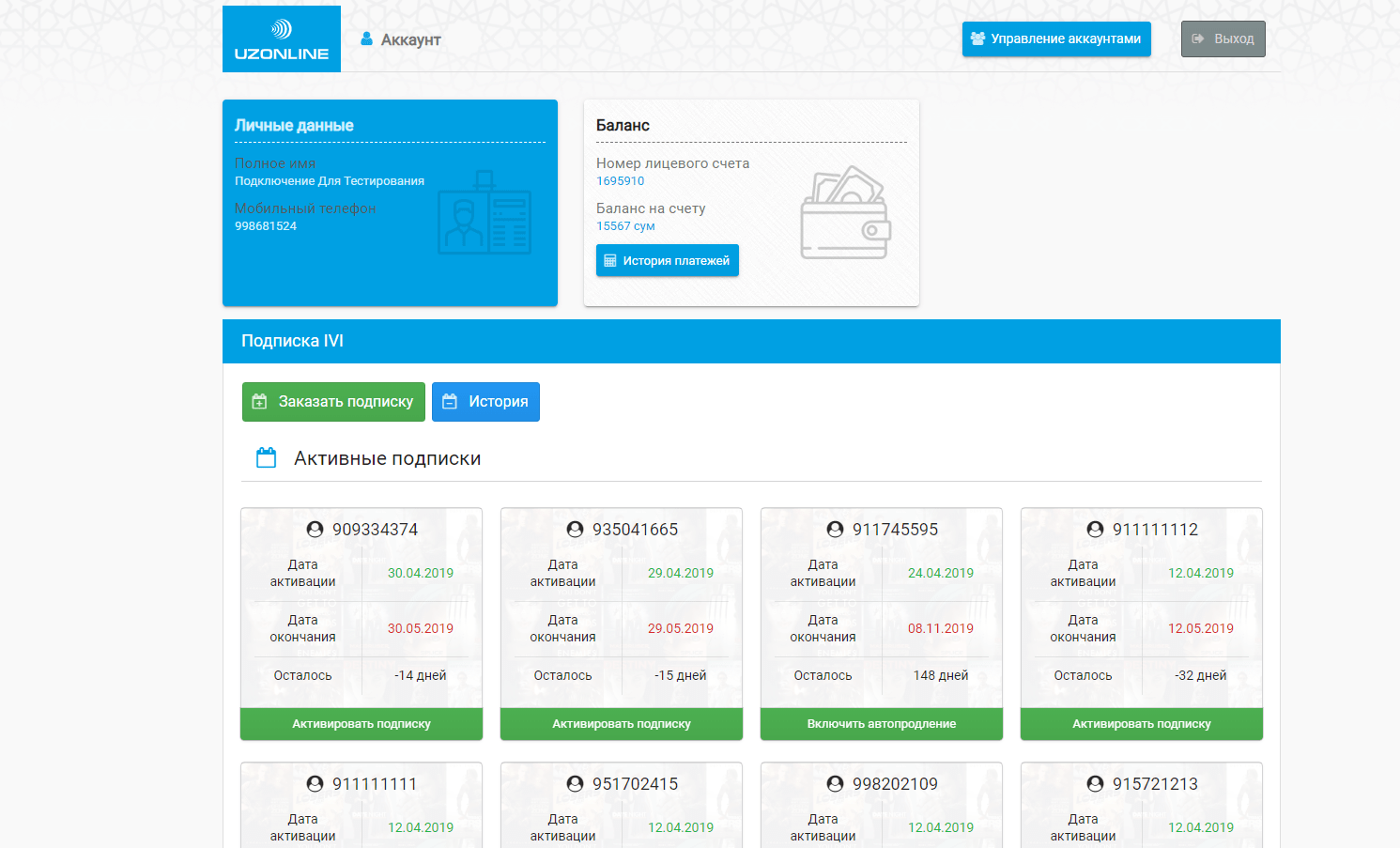
Task: Enable Включить автопродление for 911745595
Action: (x=882, y=724)
